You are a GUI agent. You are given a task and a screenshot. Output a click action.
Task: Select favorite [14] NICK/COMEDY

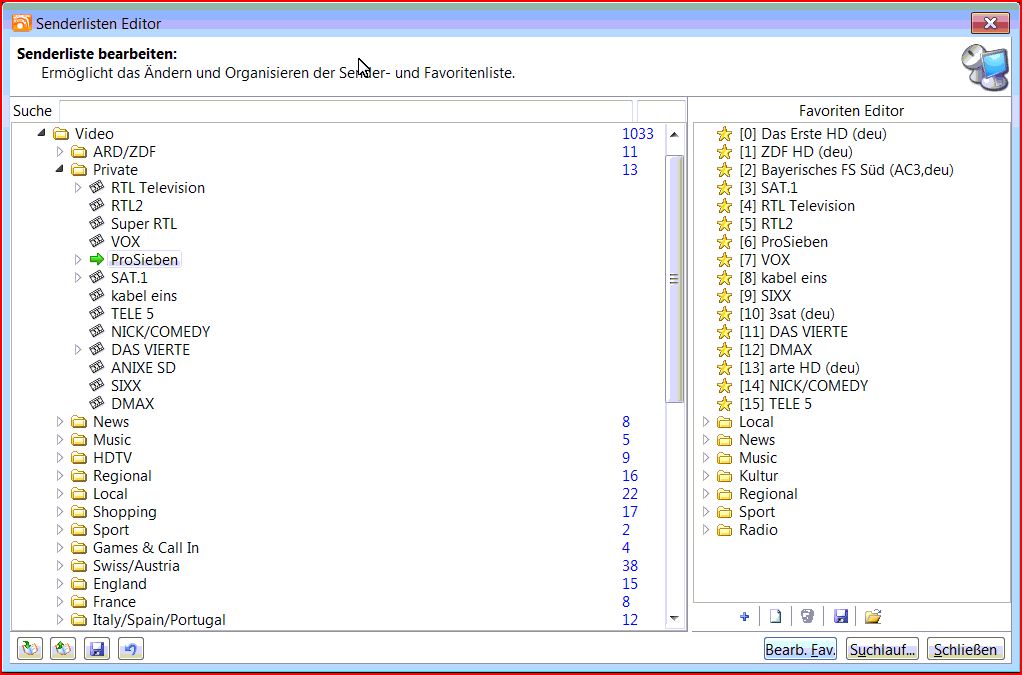coord(804,386)
